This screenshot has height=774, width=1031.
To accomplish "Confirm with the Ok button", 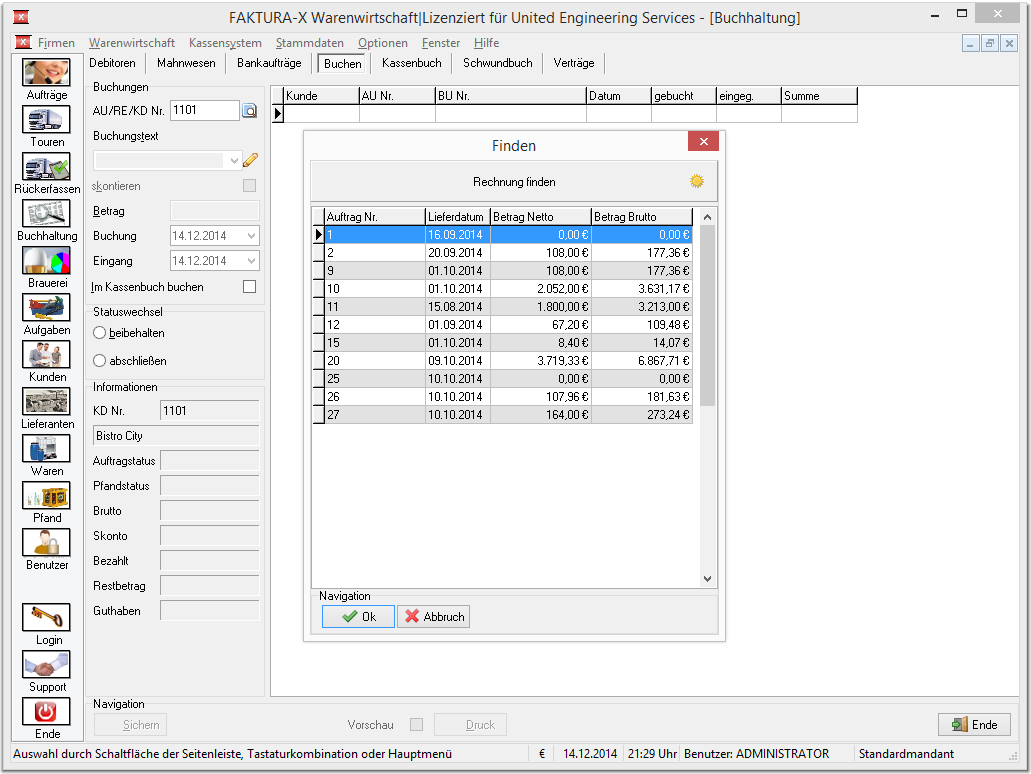I will pos(358,616).
